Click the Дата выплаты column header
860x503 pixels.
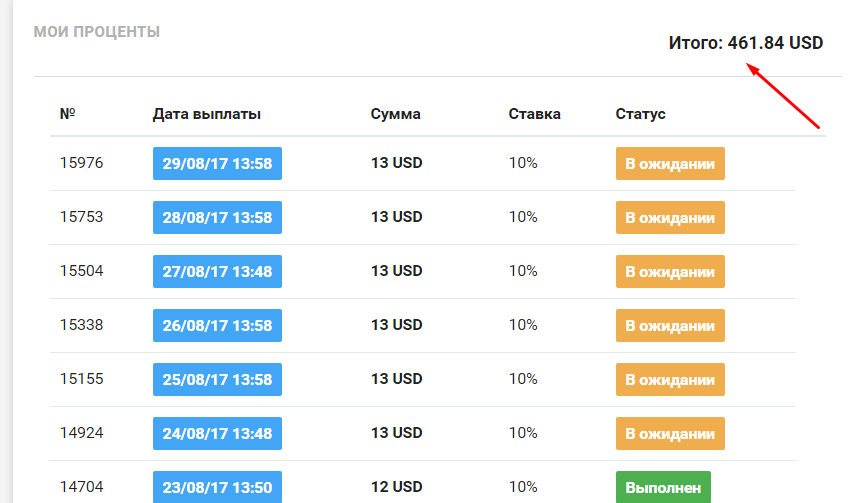click(207, 114)
